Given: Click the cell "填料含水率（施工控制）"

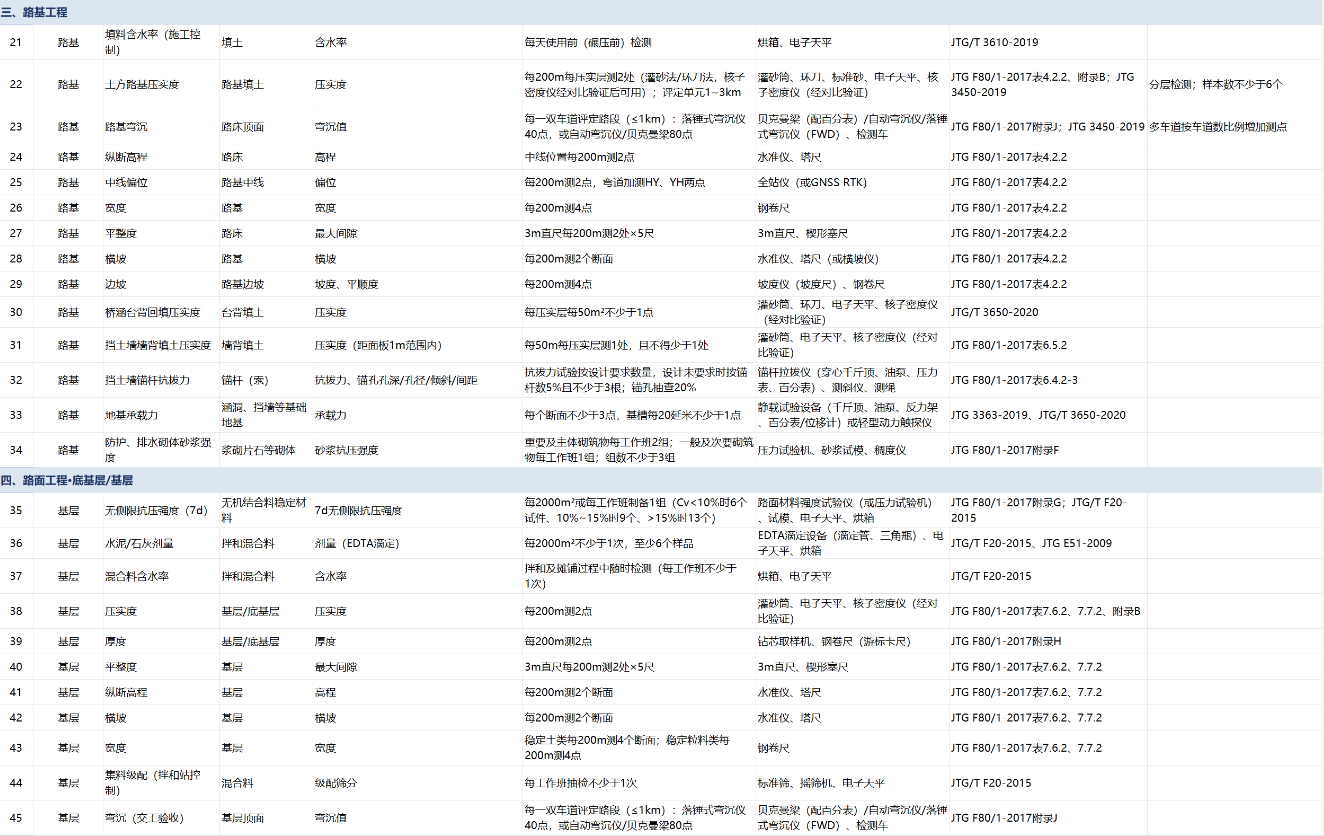Looking at the screenshot, I should click(x=153, y=42).
